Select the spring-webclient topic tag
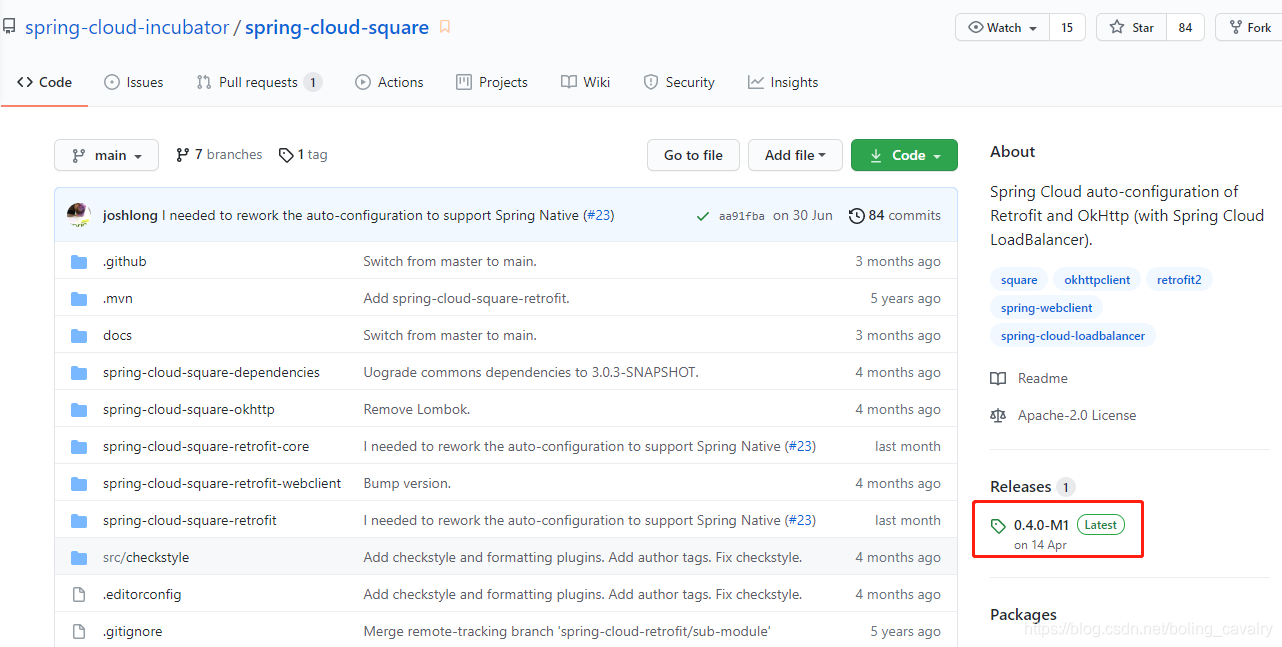Image resolution: width=1282 pixels, height=647 pixels. click(1046, 308)
